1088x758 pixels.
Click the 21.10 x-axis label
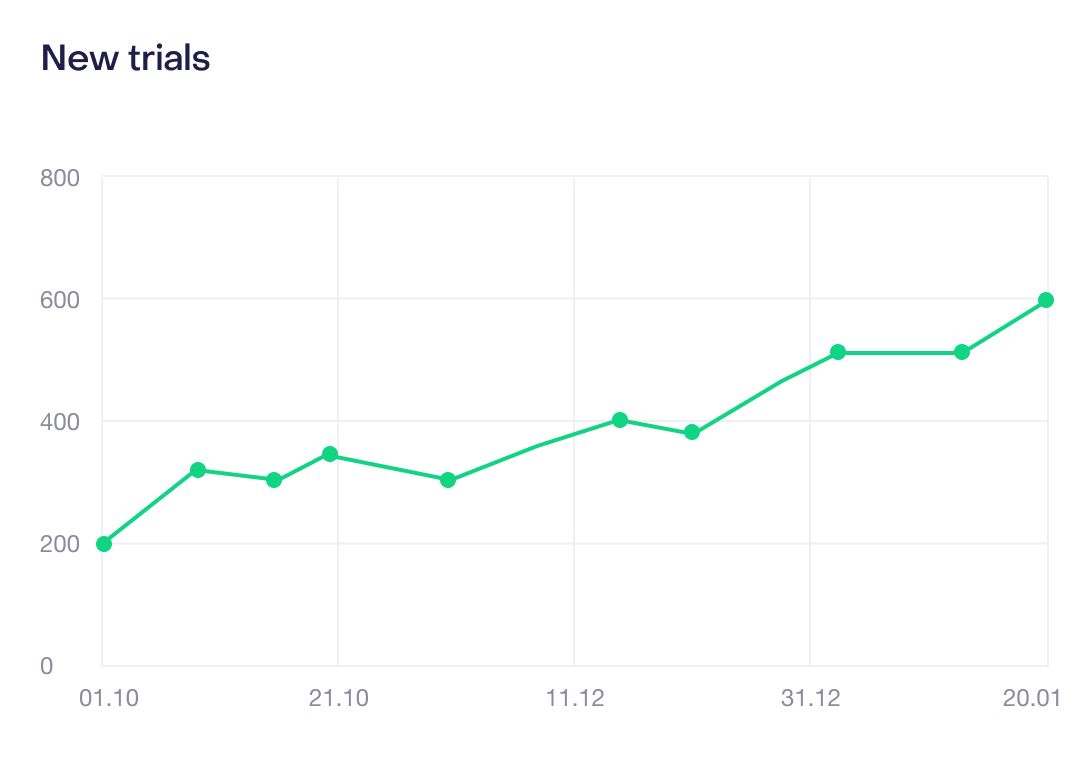(339, 698)
